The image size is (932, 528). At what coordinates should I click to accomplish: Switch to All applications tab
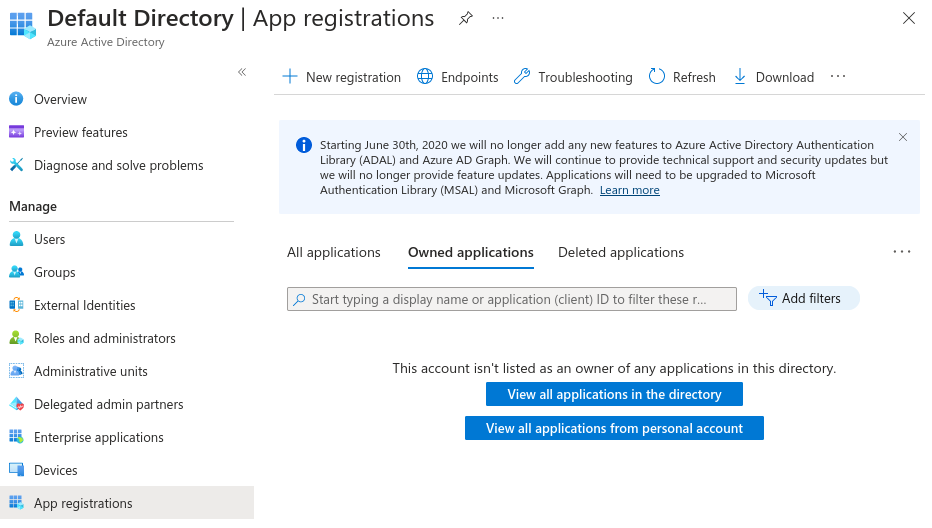[x=333, y=253]
